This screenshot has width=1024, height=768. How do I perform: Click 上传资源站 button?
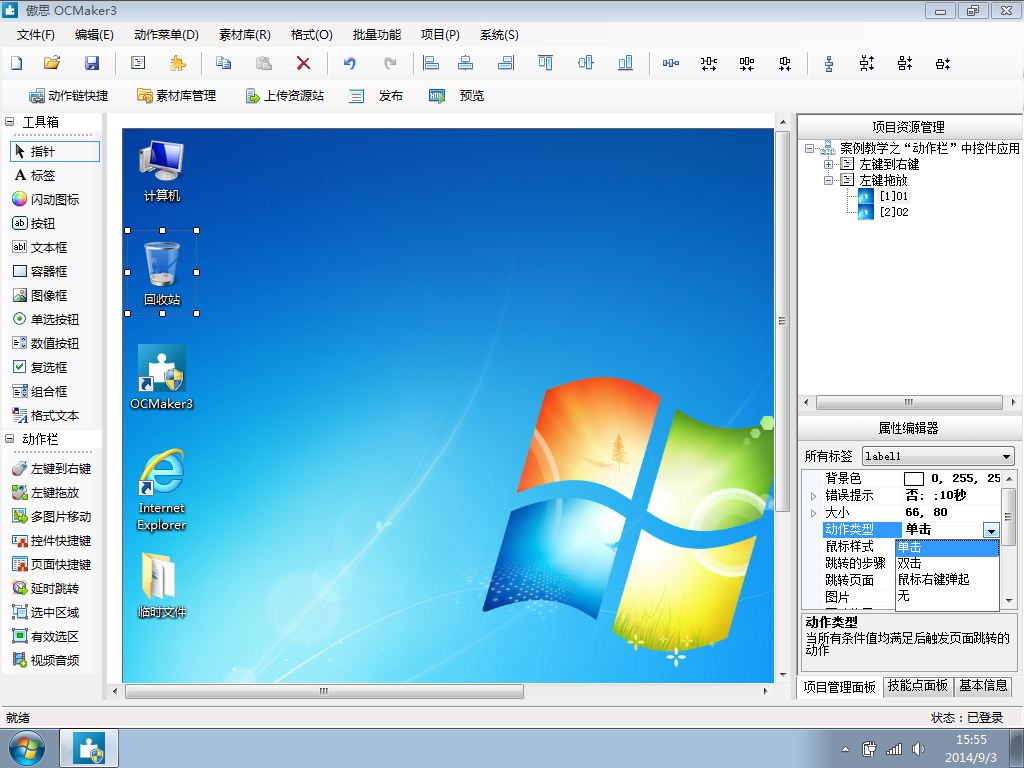click(x=284, y=95)
